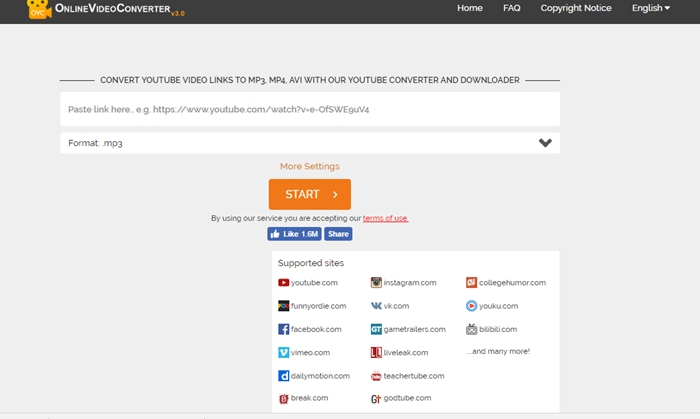Click the 'Supported sites' heading
Viewport: 700px width, 419px height.
[x=311, y=263]
